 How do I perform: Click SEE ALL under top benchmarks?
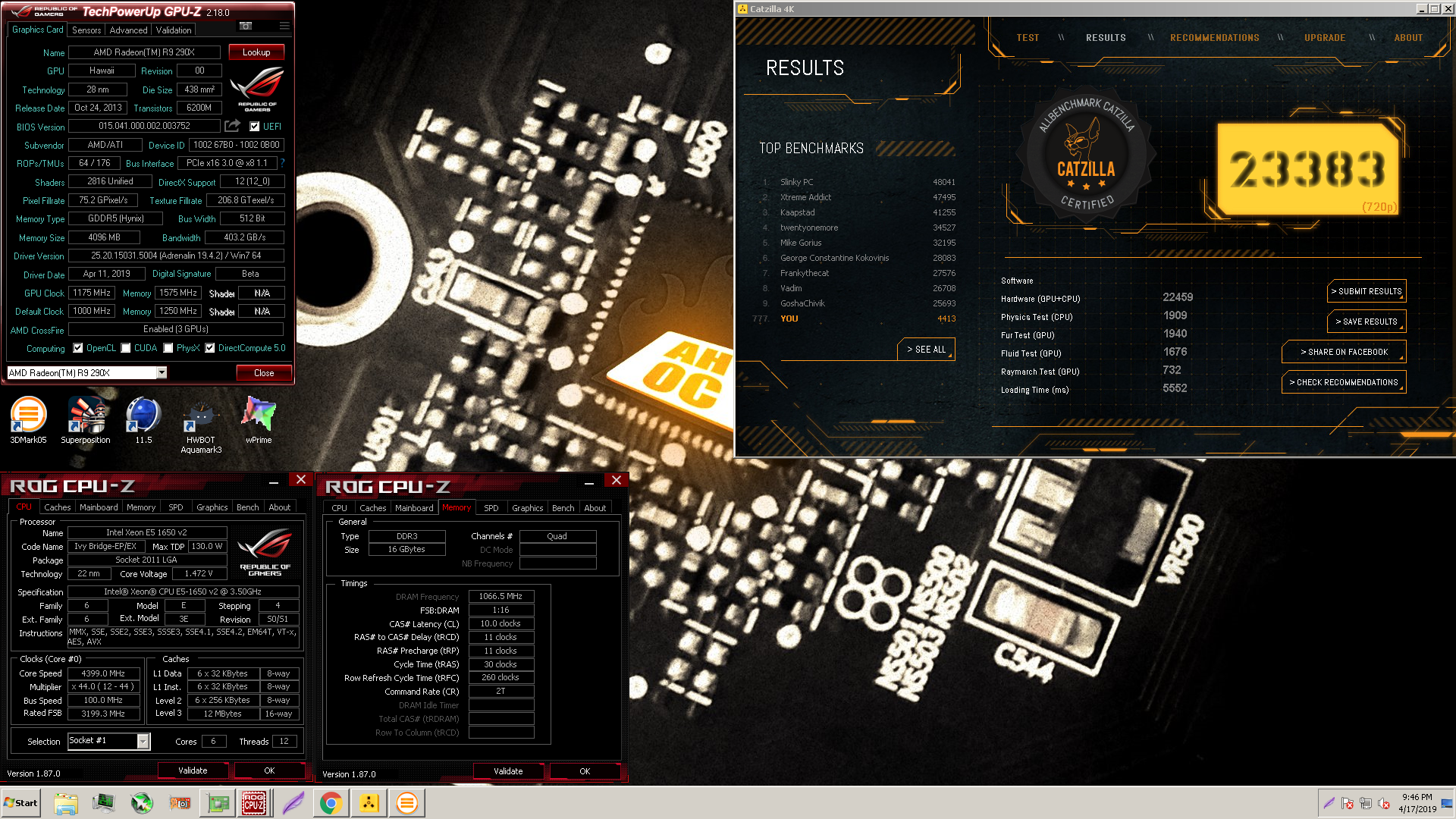926,350
